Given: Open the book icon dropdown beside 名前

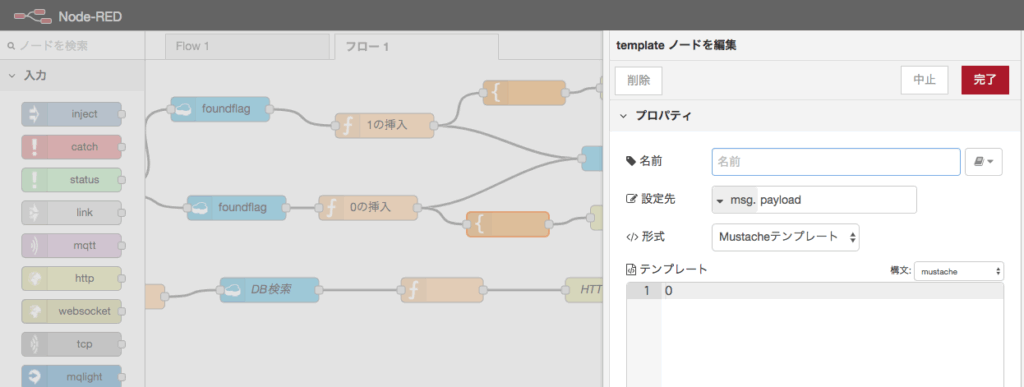Looking at the screenshot, I should coord(984,162).
